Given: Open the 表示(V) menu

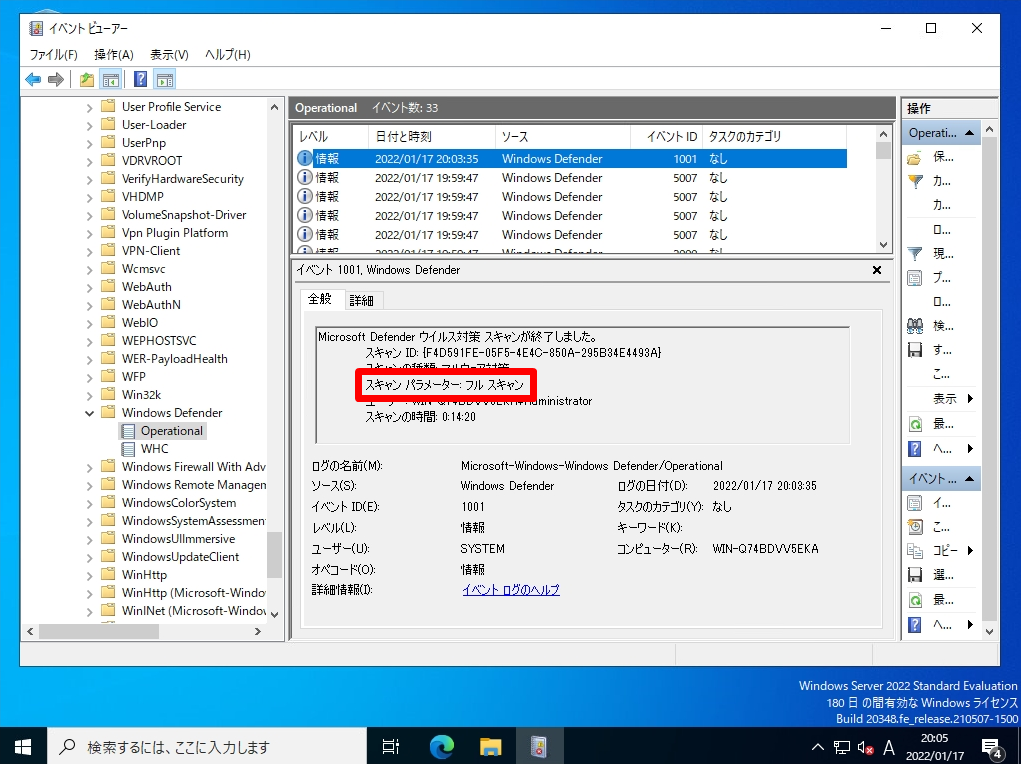Looking at the screenshot, I should 169,55.
